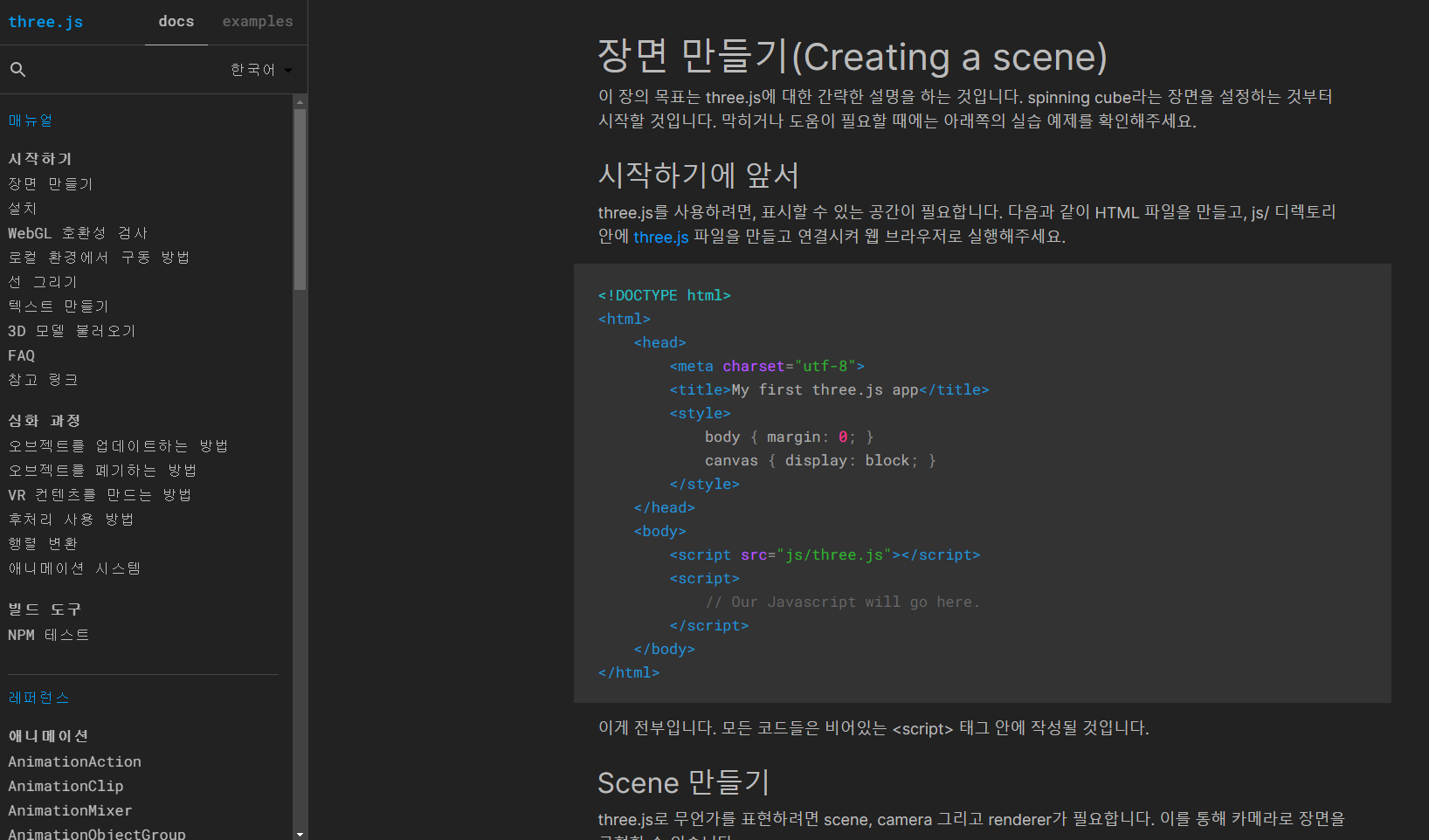1429x840 pixels.
Task: Click the body margin CSS line
Action: tap(790, 437)
